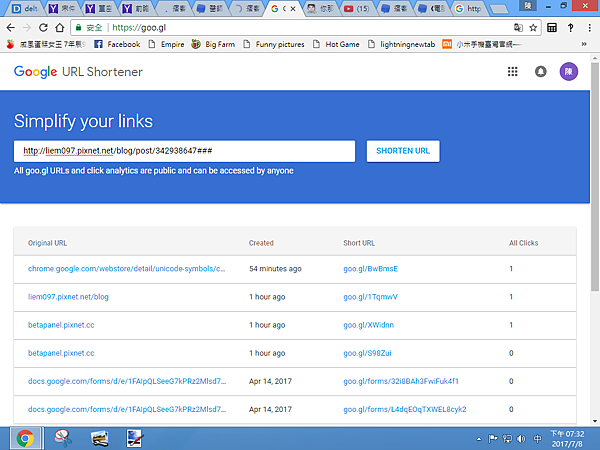Open the purple account avatar

coord(569,72)
